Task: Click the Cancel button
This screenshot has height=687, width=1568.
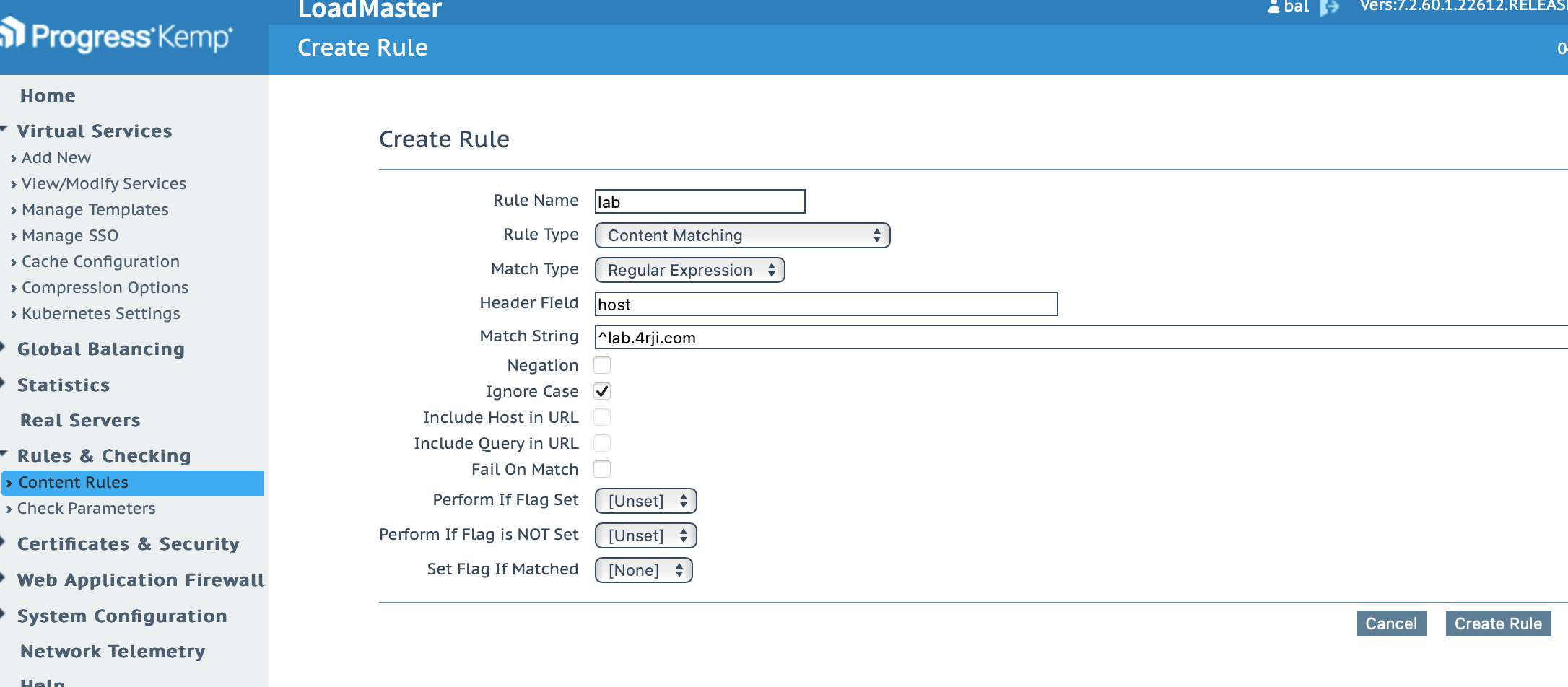Action: 1391,623
